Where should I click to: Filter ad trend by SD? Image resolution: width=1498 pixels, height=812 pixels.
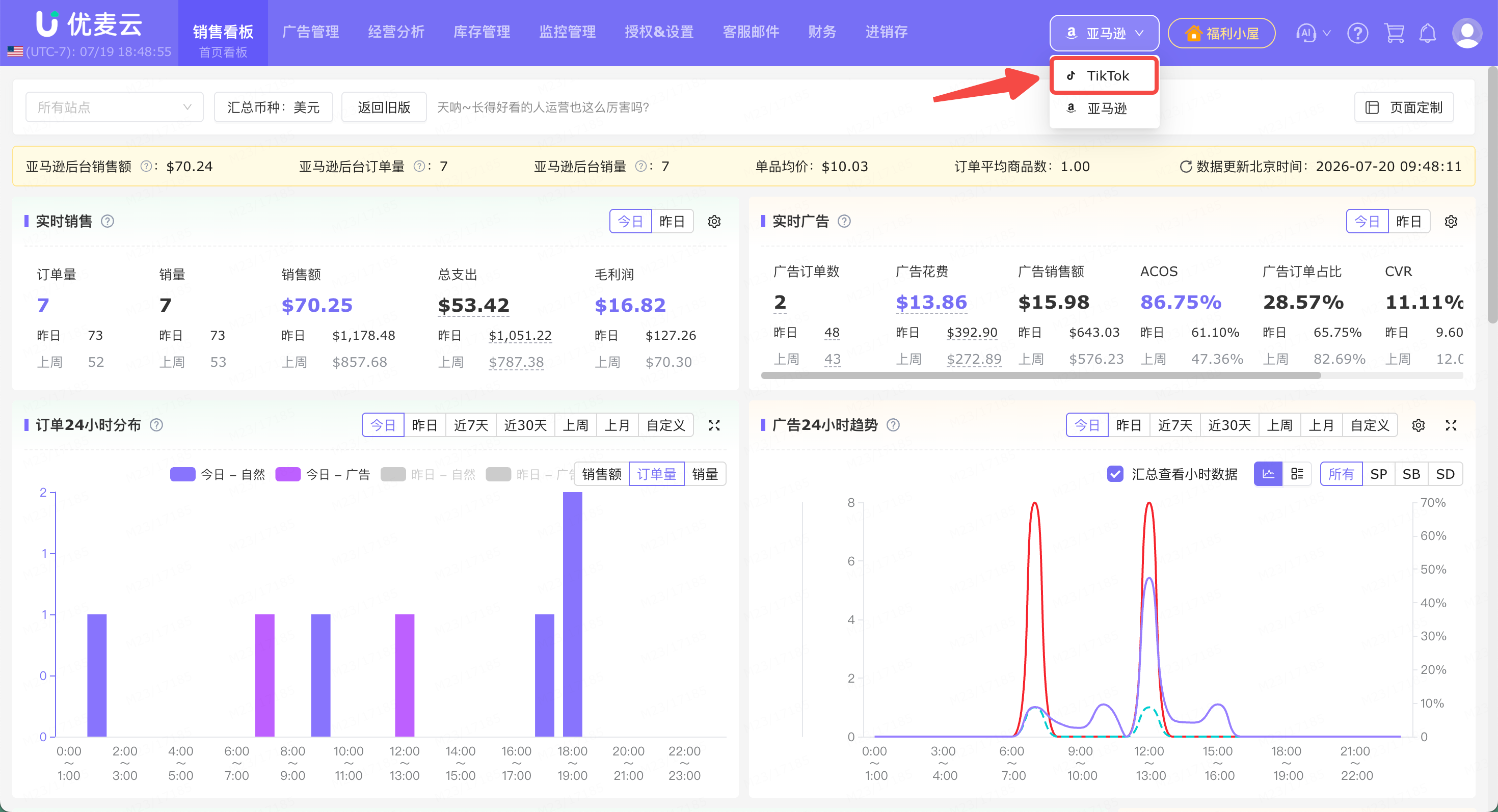(1445, 474)
